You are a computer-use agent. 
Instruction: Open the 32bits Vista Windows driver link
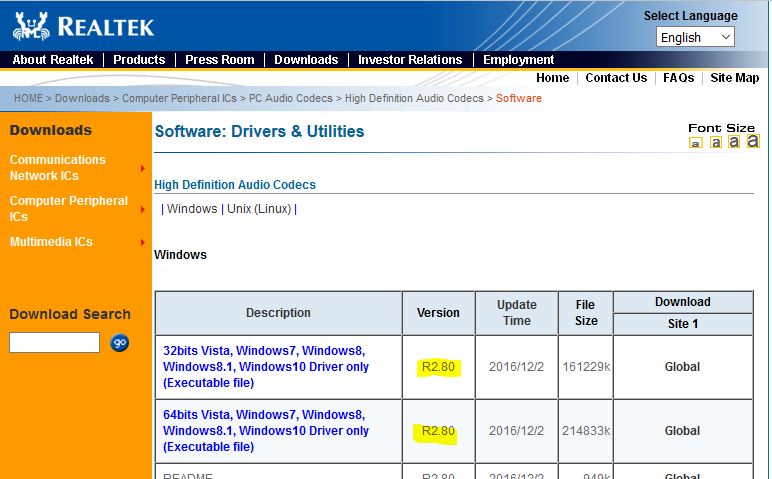click(x=266, y=367)
